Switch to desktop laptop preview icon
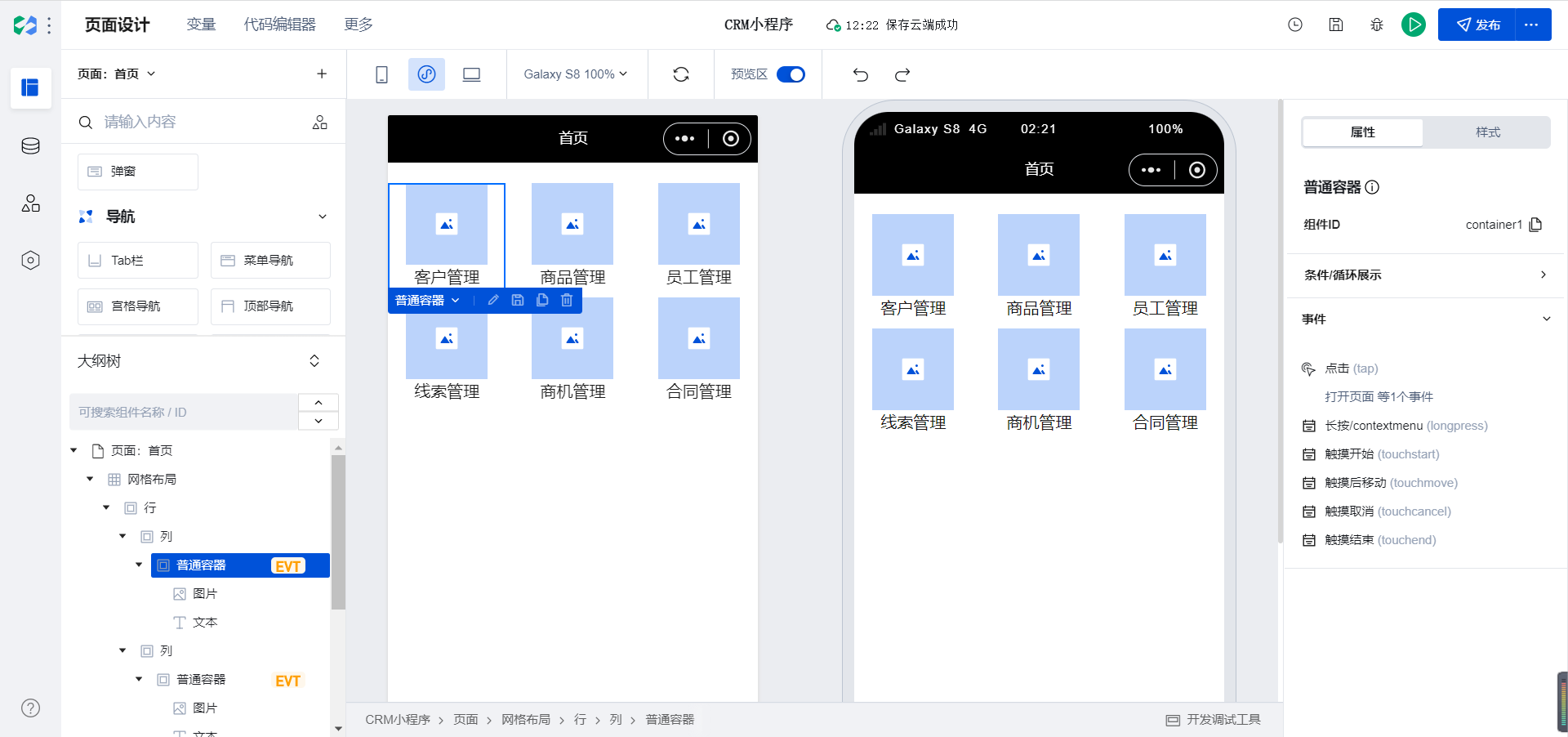Image resolution: width=1568 pixels, height=737 pixels. point(471,74)
